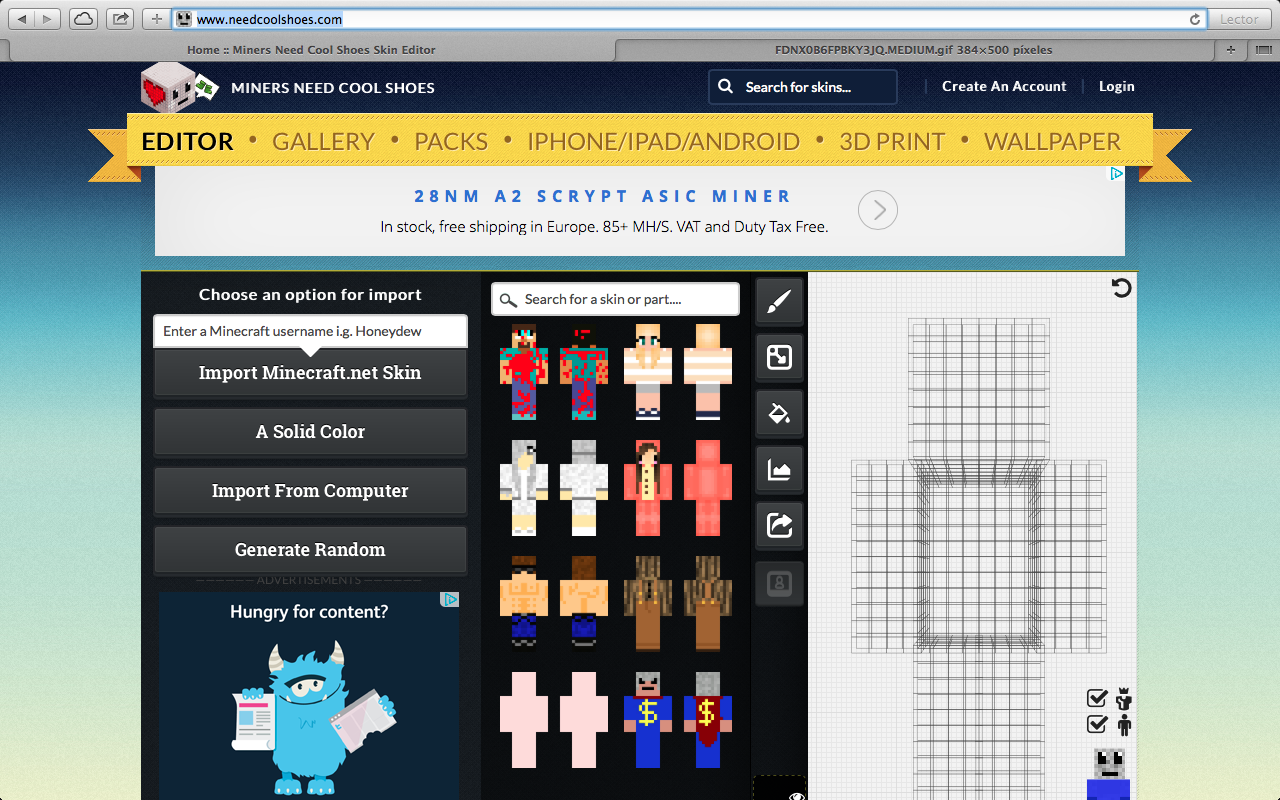1280x800 pixels.
Task: Toggle the eye visibility icon at bottom
Action: tap(796, 796)
